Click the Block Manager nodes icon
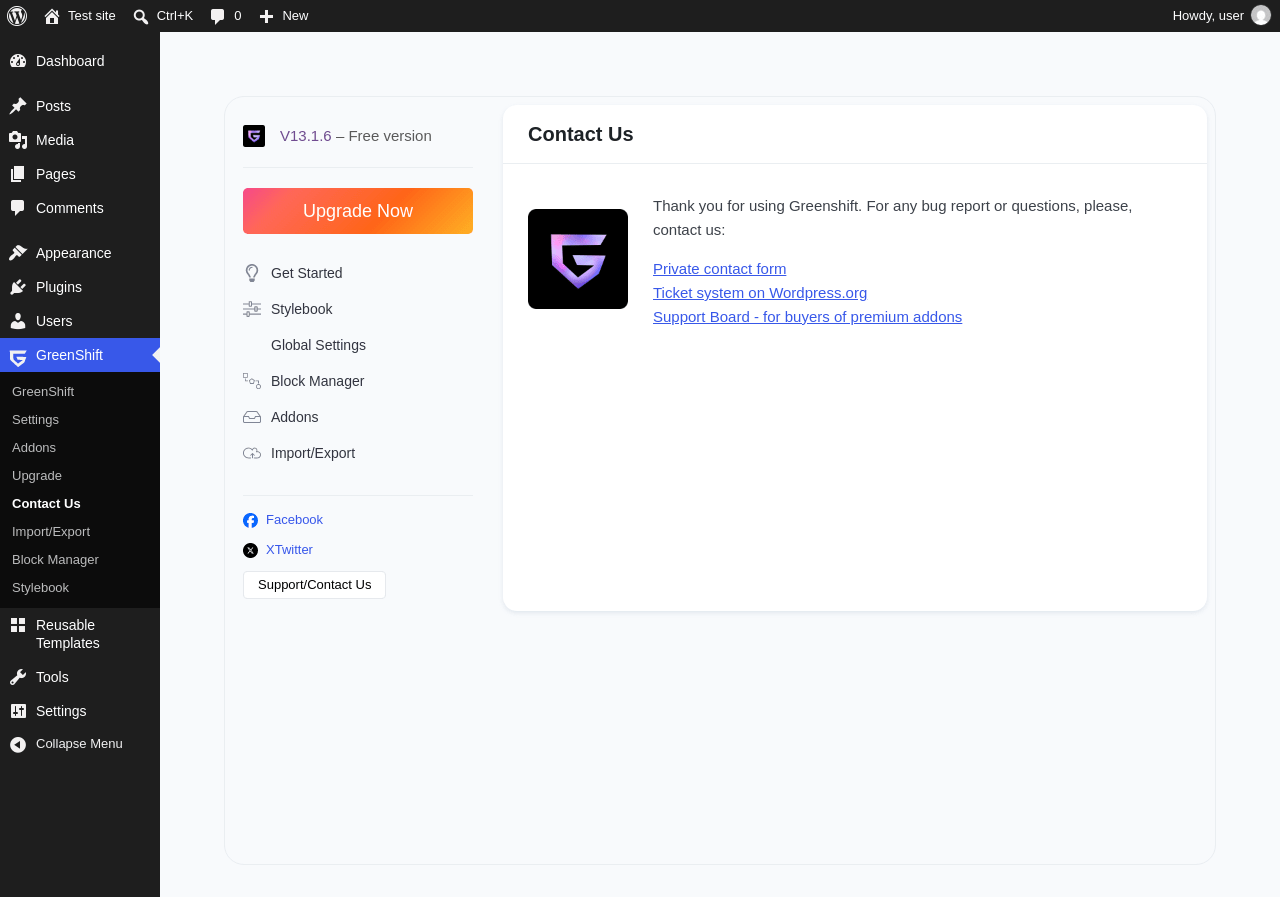The width and height of the screenshot is (1280, 897). pos(252,381)
